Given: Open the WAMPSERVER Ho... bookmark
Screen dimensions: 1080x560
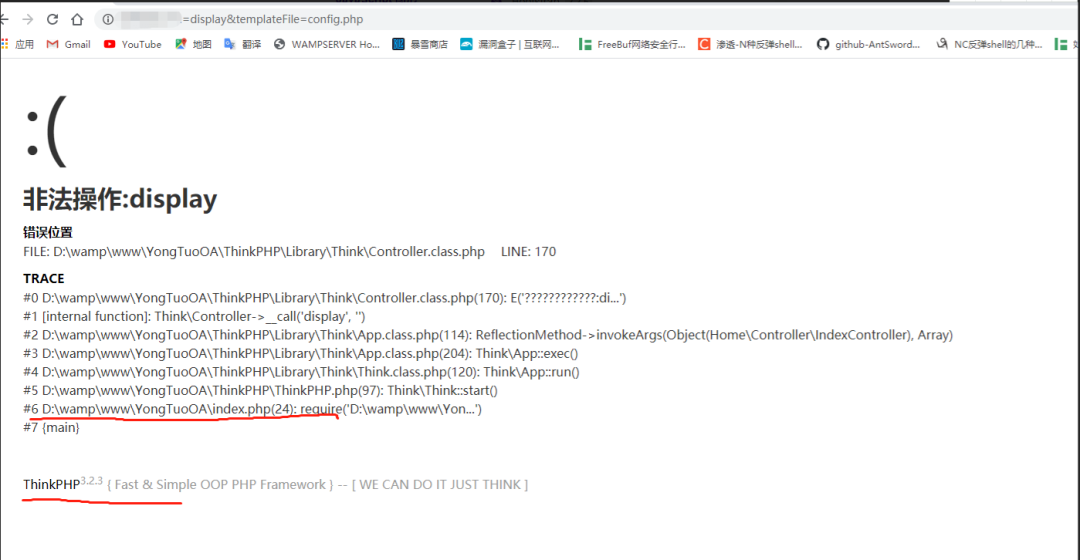Looking at the screenshot, I should click(326, 44).
